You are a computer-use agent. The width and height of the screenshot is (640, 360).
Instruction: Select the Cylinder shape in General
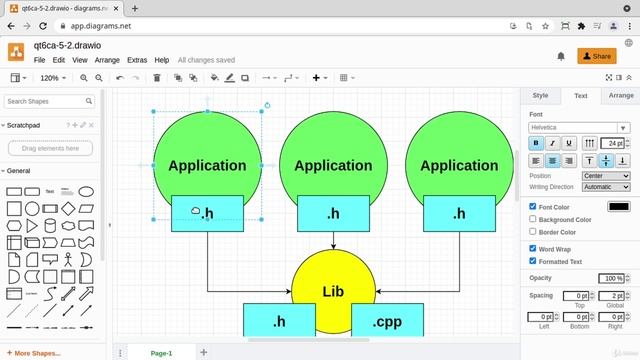50,225
